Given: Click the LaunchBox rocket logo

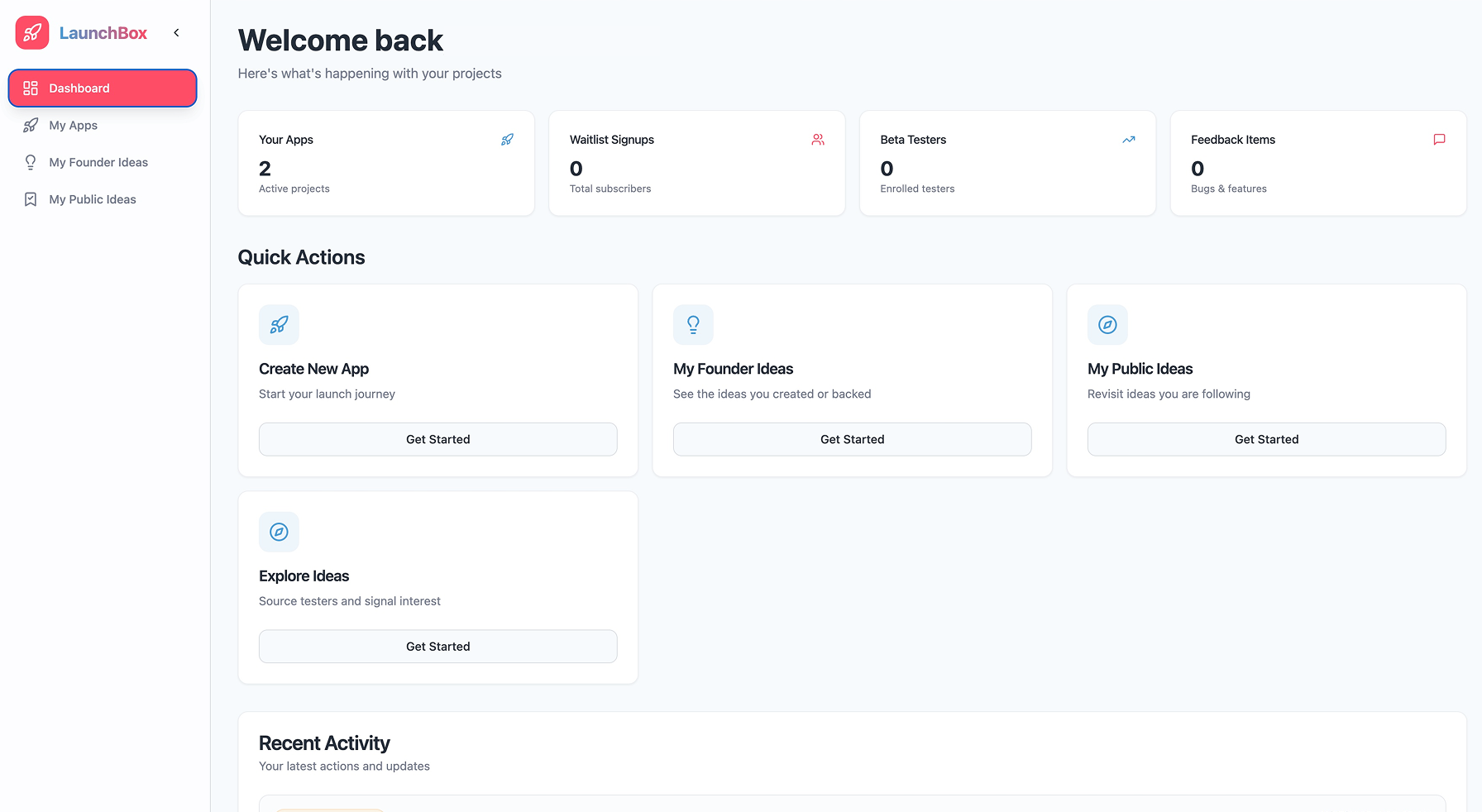Looking at the screenshot, I should [x=31, y=32].
